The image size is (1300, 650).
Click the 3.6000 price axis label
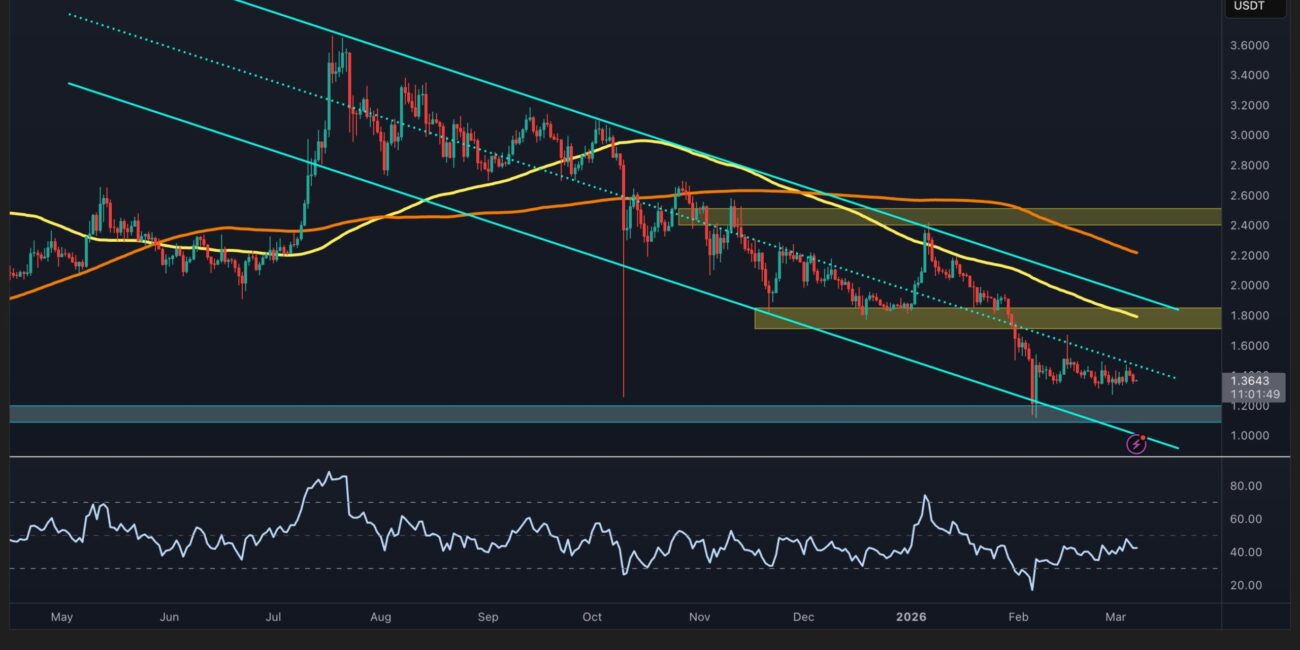[x=1250, y=46]
